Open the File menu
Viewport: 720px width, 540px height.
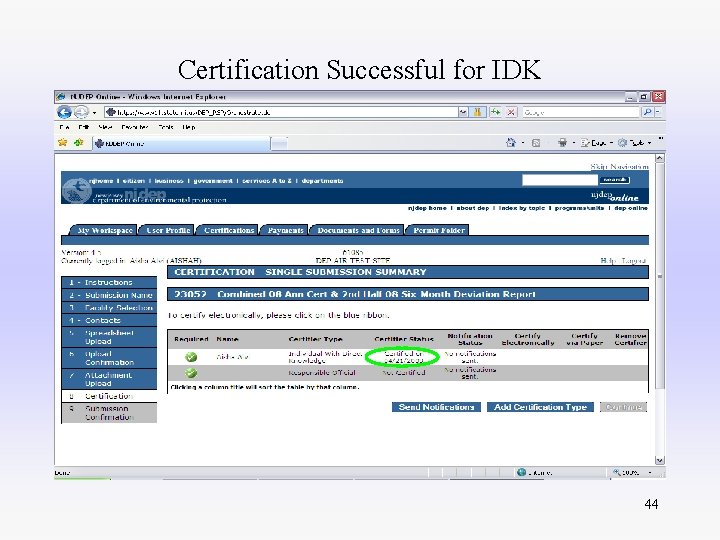[x=64, y=127]
